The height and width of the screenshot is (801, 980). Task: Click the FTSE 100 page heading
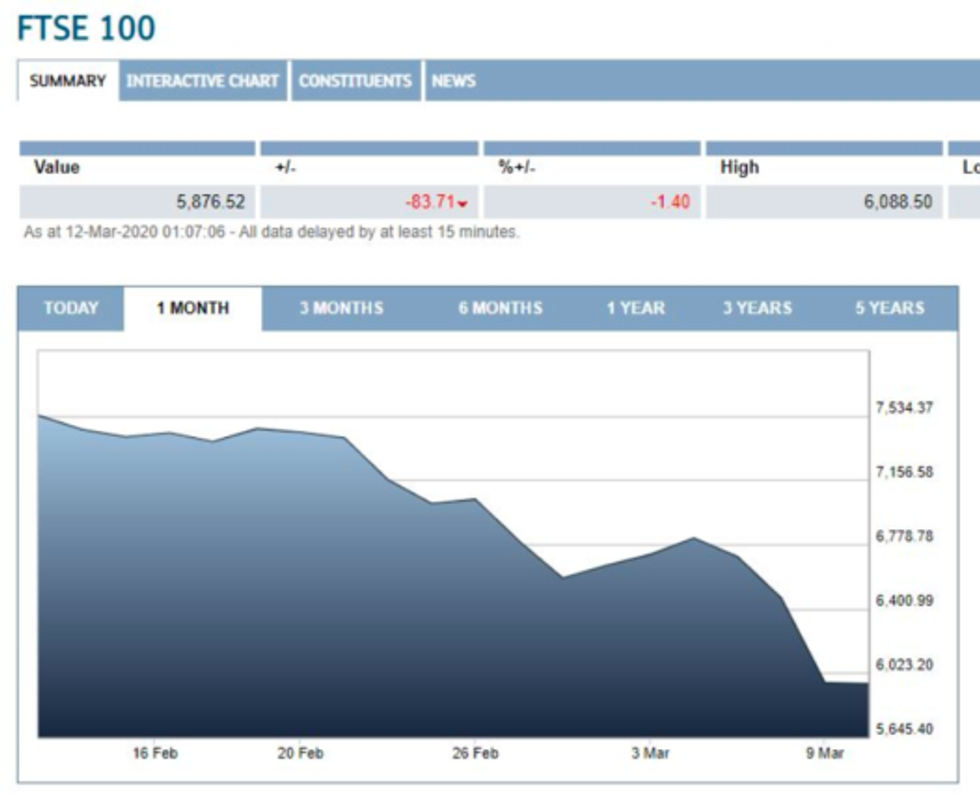click(87, 28)
